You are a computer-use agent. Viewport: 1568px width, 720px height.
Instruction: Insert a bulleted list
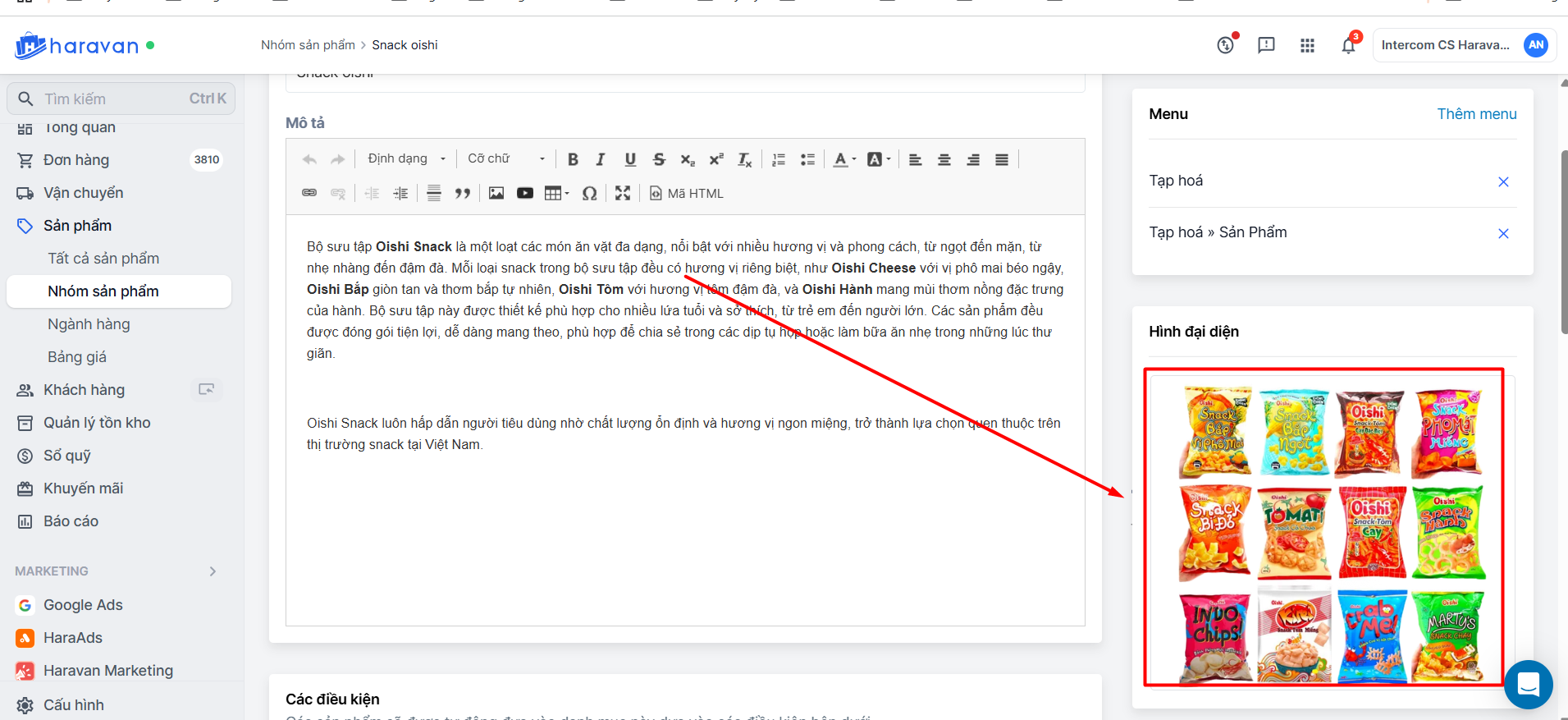click(807, 159)
